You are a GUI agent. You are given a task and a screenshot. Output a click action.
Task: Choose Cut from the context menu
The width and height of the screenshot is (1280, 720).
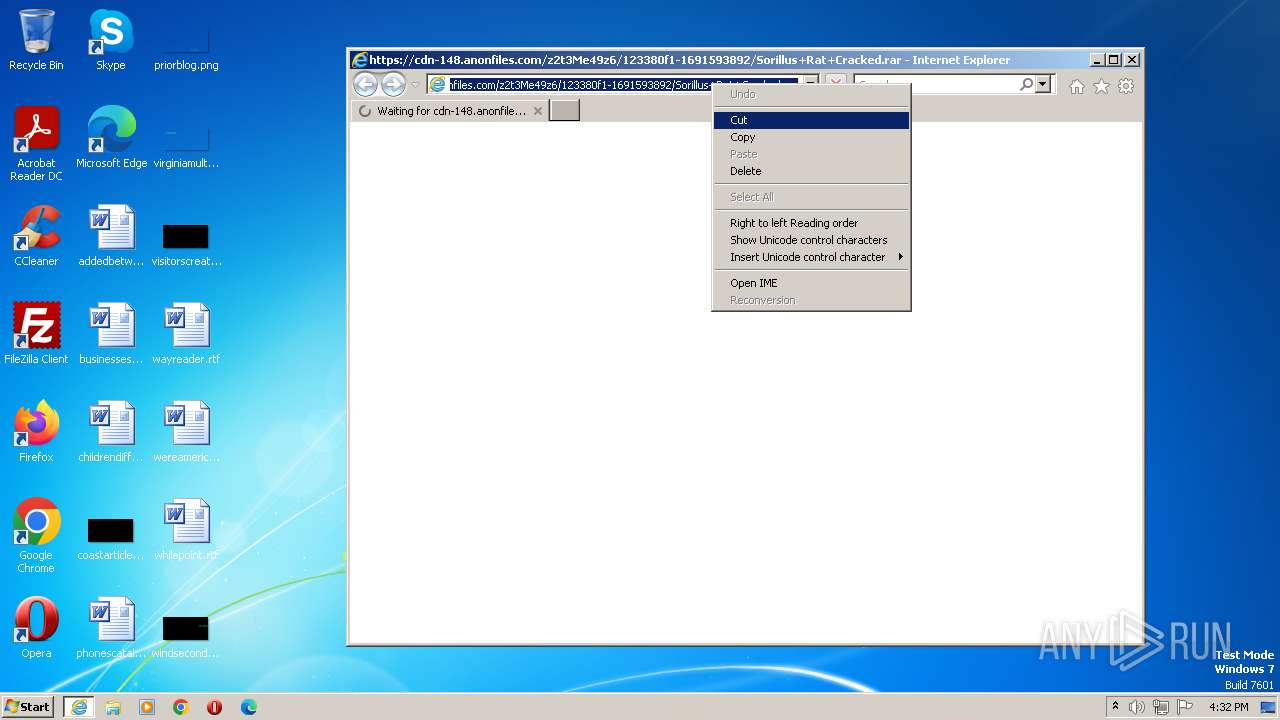coord(811,120)
